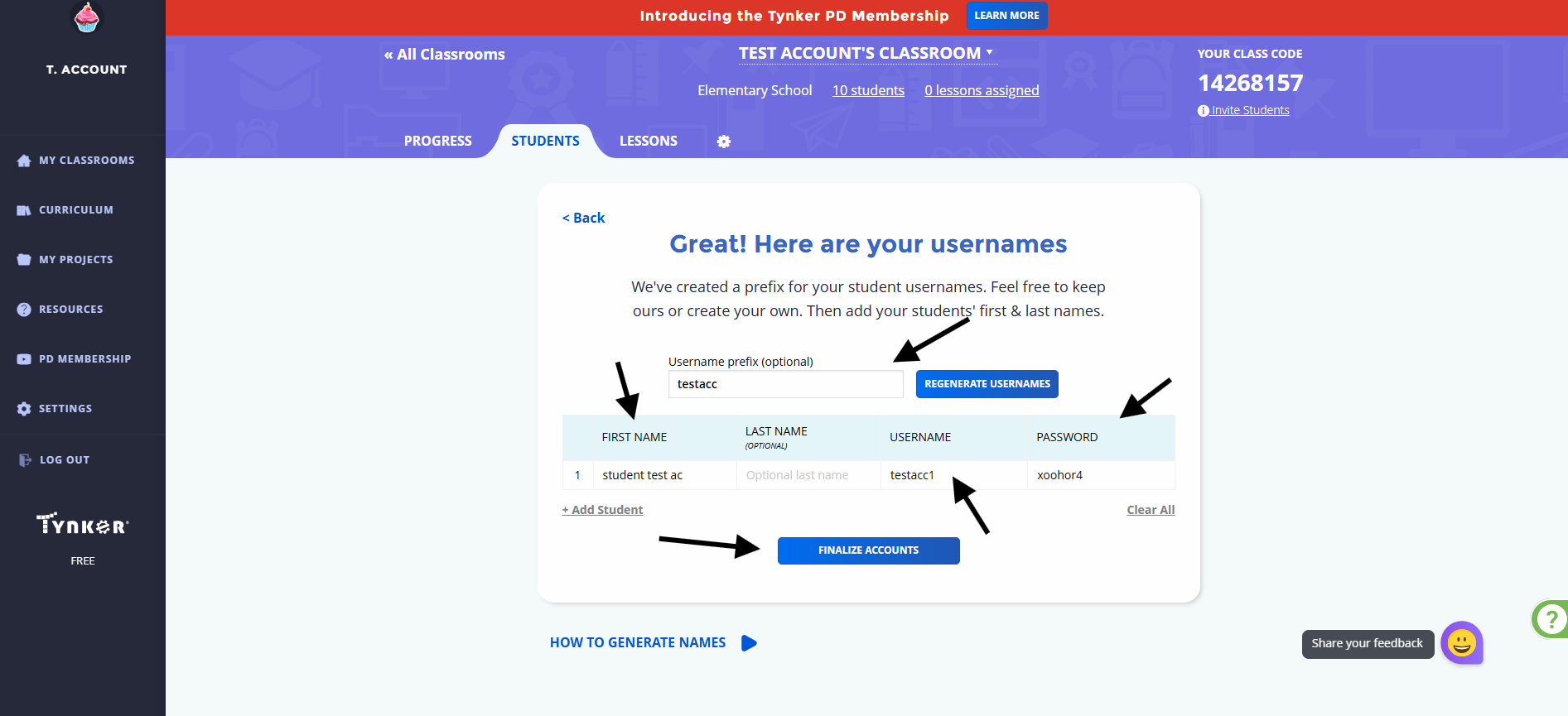Click the Add Student link
The height and width of the screenshot is (716, 1568).
tap(602, 510)
